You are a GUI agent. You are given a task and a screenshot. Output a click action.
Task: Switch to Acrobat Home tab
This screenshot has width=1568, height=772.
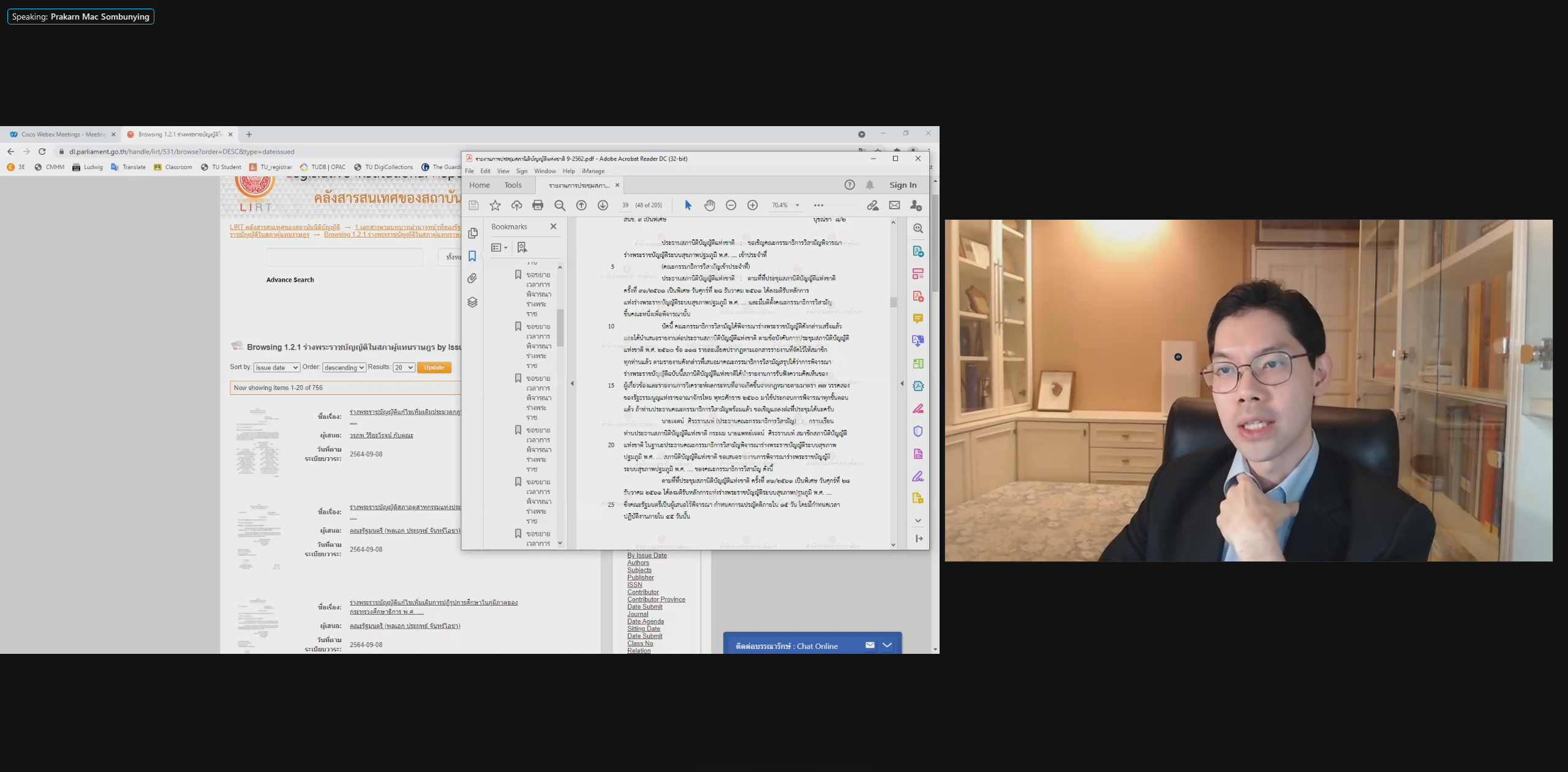(x=480, y=185)
